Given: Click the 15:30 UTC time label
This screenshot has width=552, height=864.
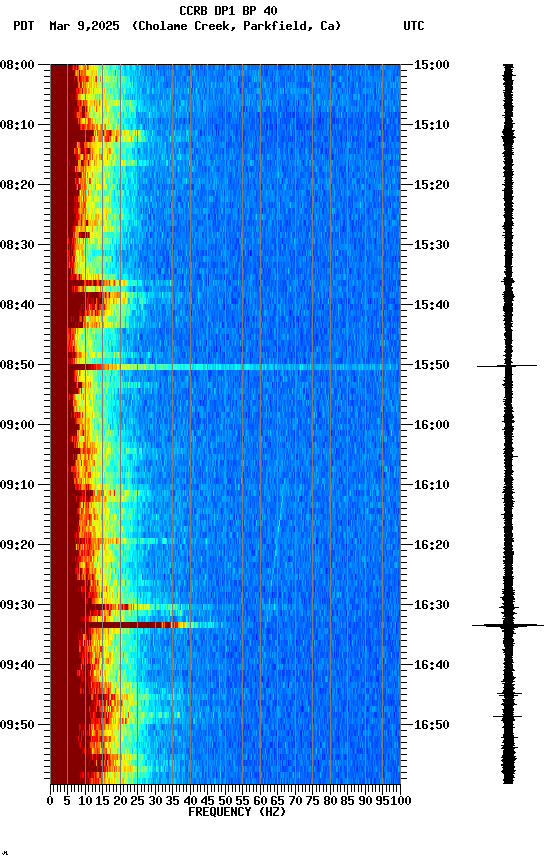Looking at the screenshot, I should coord(432,245).
